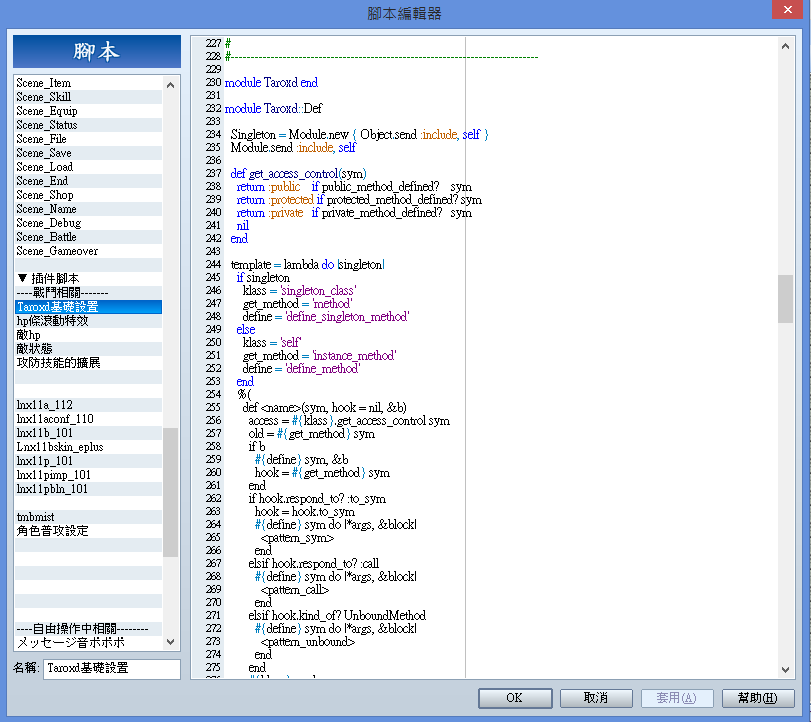
Task: Select 敵hp script entry
Action: [x=88, y=335]
